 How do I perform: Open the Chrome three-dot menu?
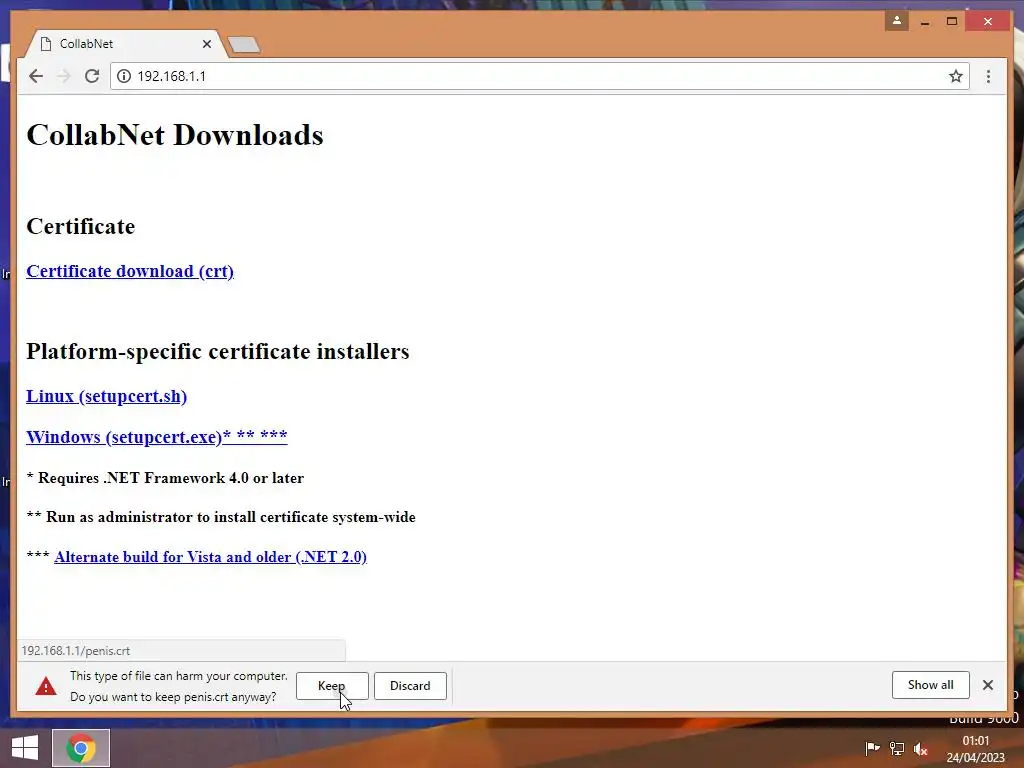988,76
